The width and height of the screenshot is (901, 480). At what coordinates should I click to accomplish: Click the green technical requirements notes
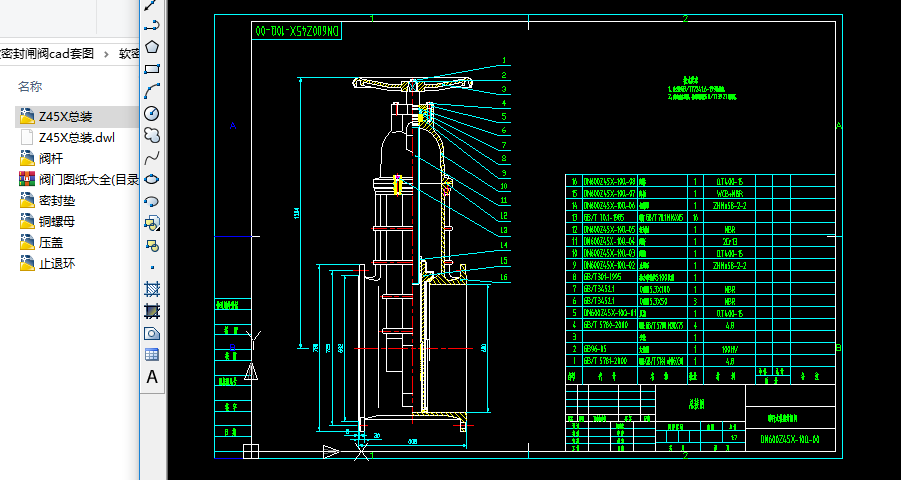(x=702, y=90)
